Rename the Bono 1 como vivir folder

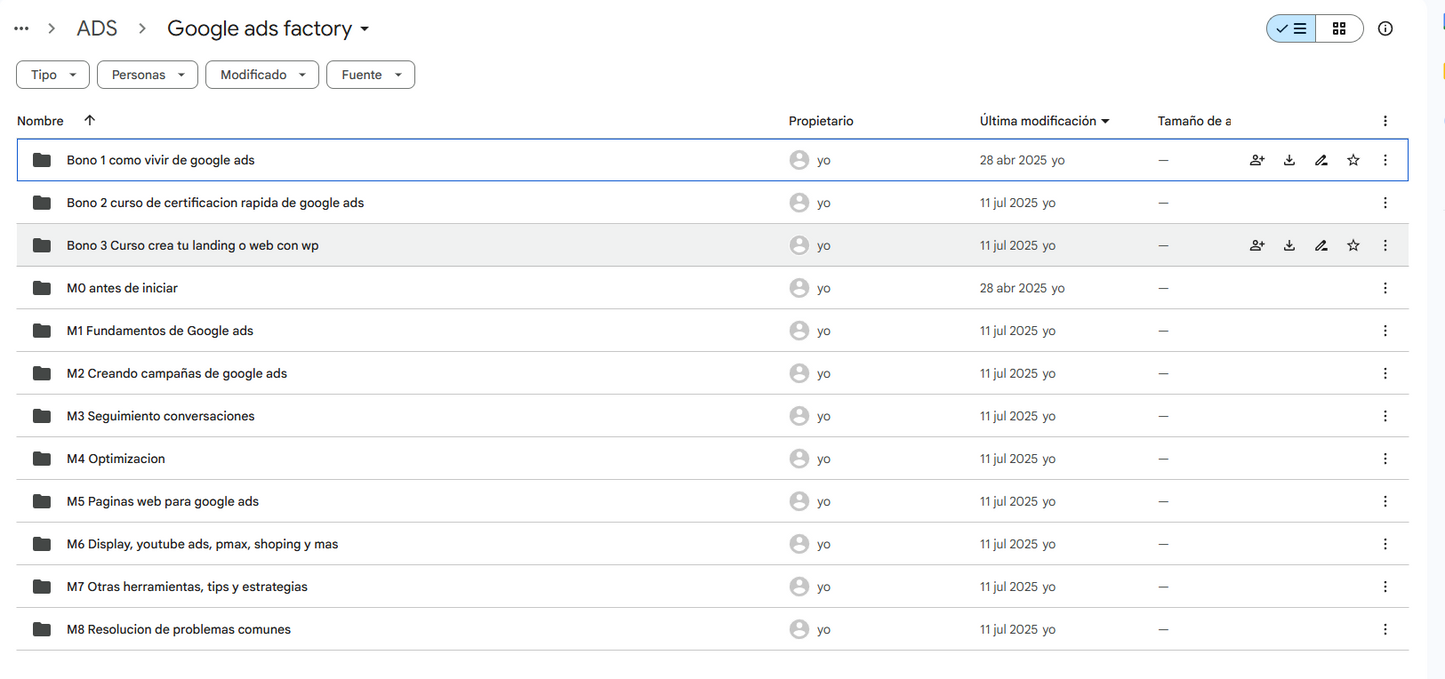[x=1321, y=160]
